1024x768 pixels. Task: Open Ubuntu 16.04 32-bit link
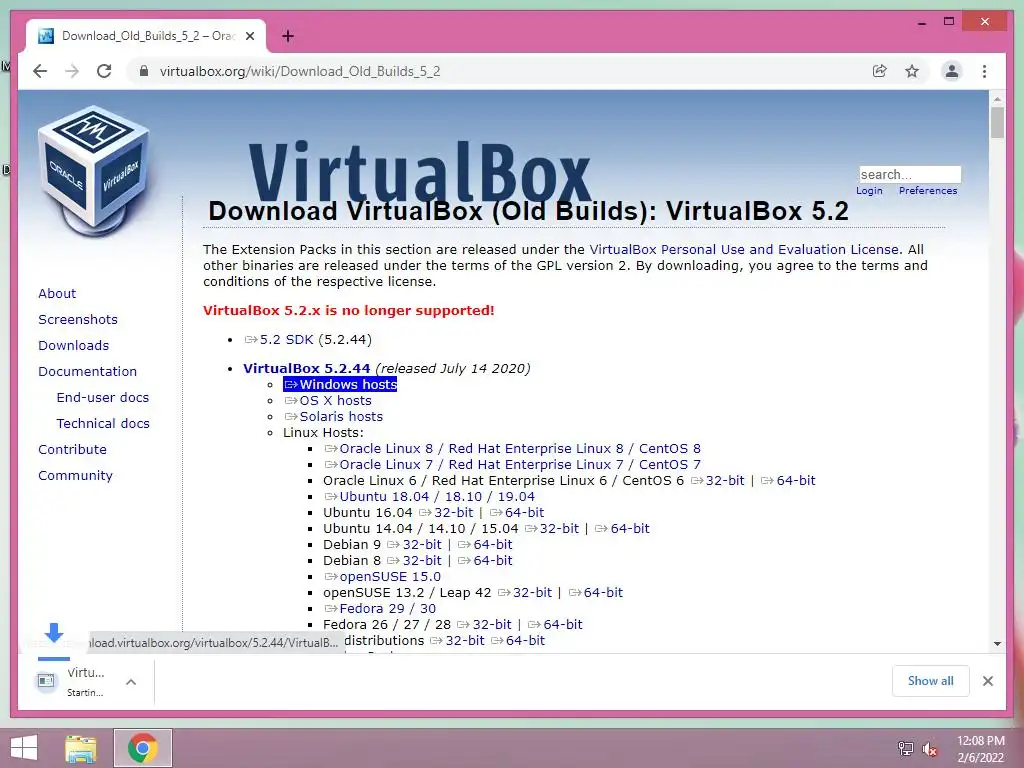click(446, 512)
